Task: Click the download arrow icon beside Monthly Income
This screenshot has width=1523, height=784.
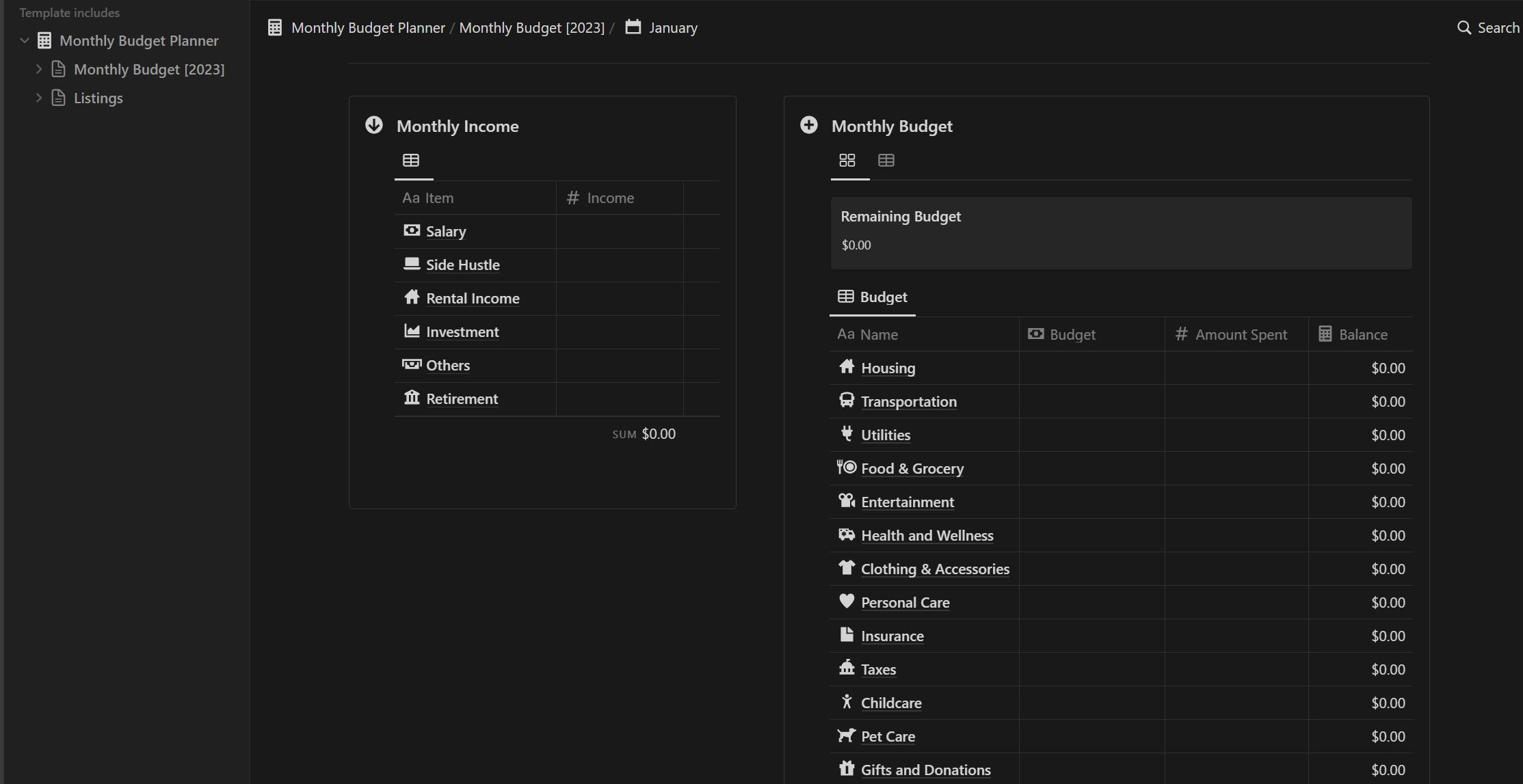Action: point(374,125)
